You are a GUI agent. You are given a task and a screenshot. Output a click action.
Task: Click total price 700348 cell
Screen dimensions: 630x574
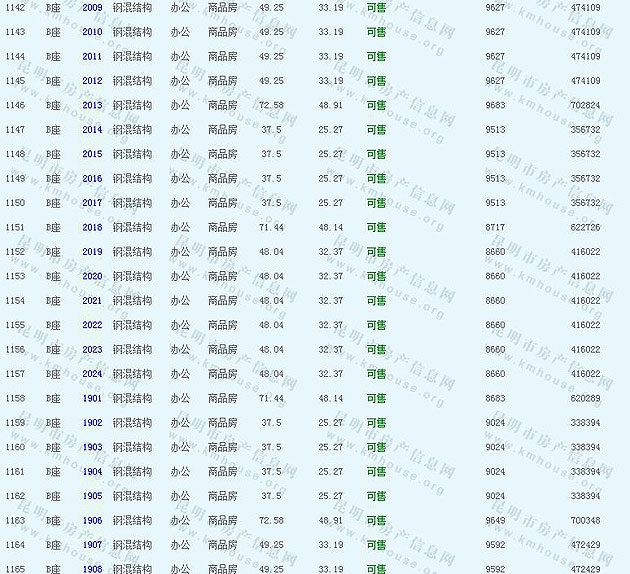point(585,520)
